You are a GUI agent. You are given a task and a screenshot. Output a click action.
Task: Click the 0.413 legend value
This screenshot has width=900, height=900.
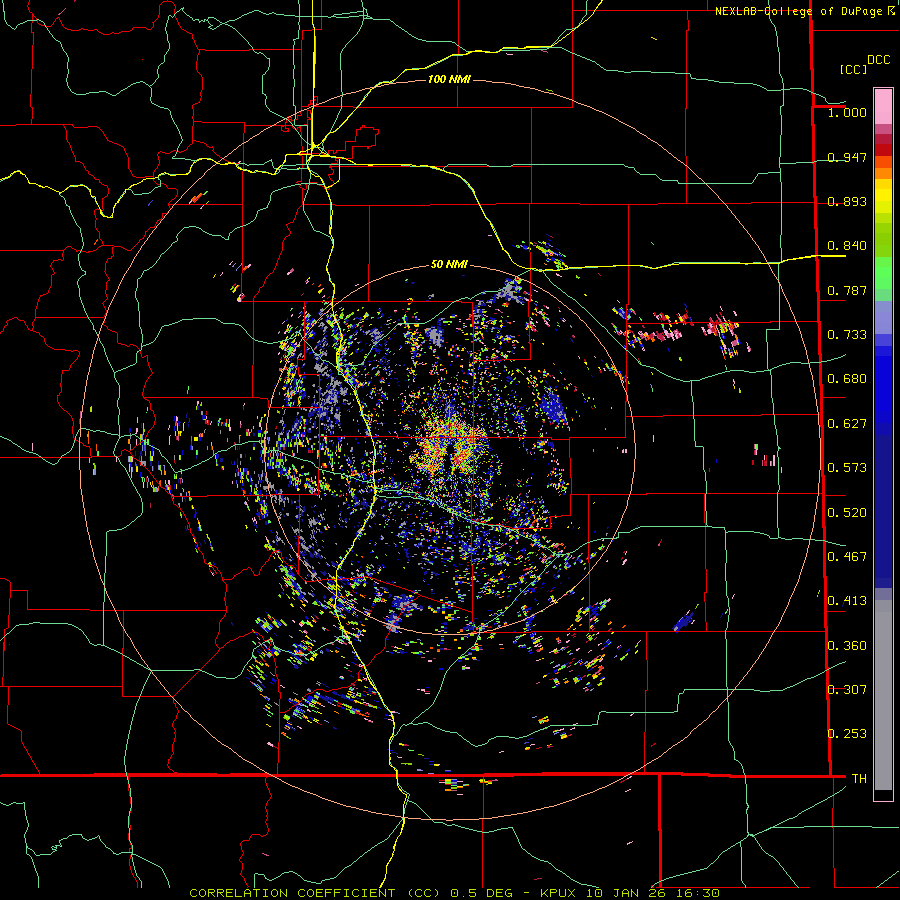click(x=847, y=601)
